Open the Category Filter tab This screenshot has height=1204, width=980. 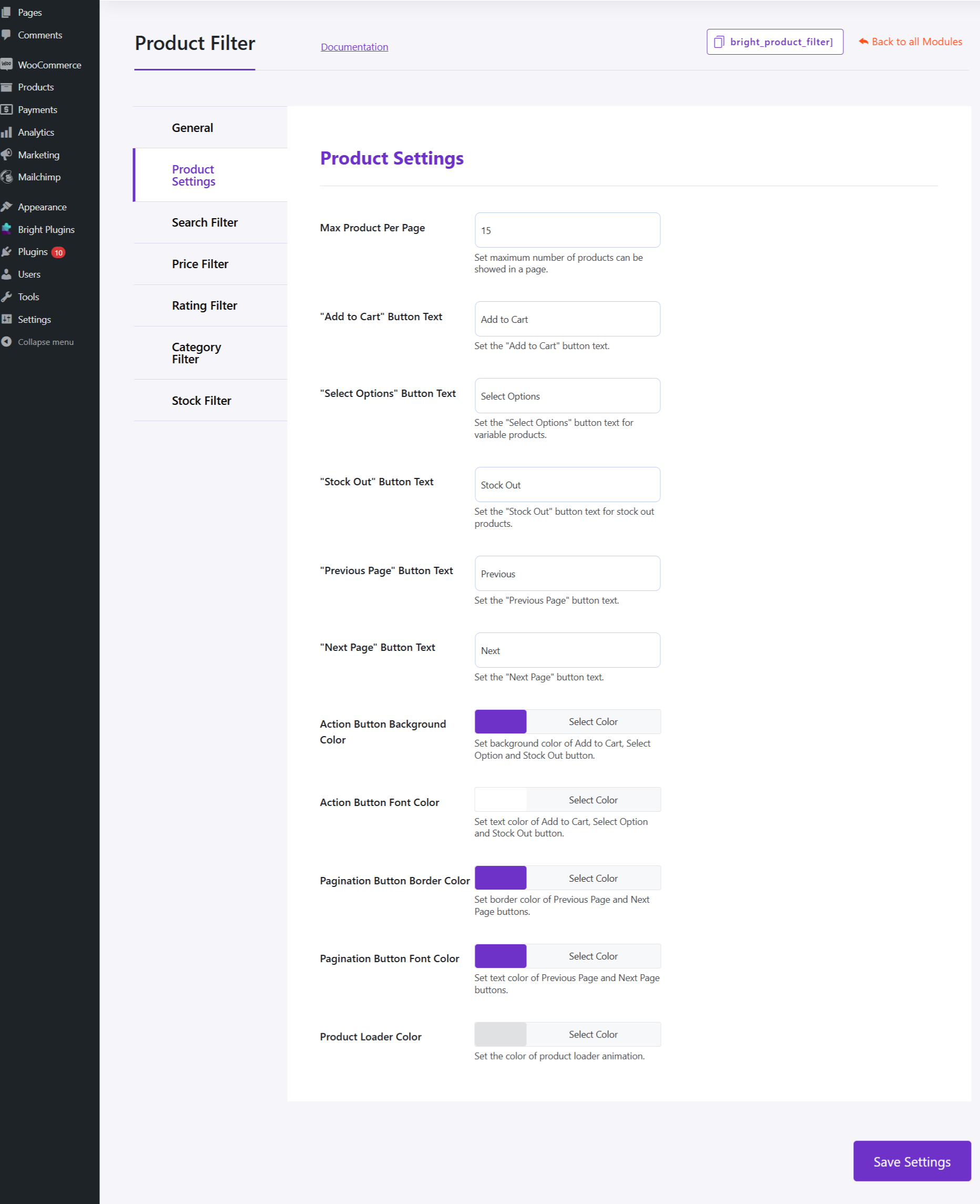tap(196, 353)
